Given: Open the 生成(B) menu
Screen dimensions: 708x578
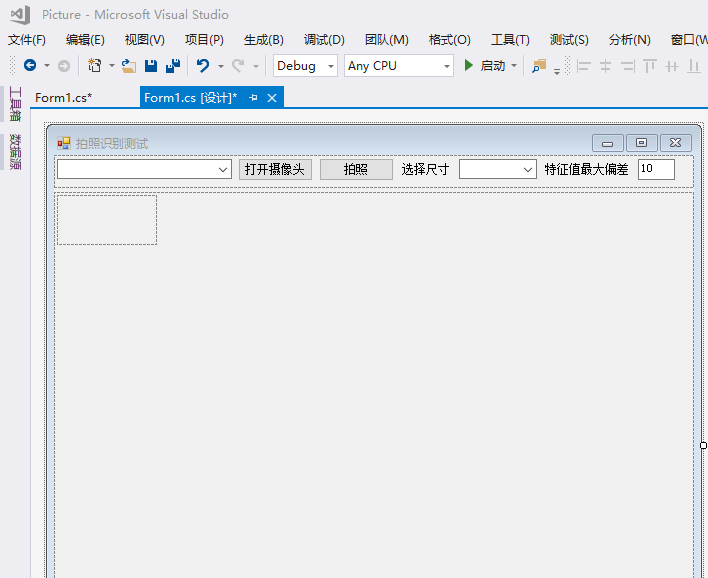Looking at the screenshot, I should tap(264, 40).
